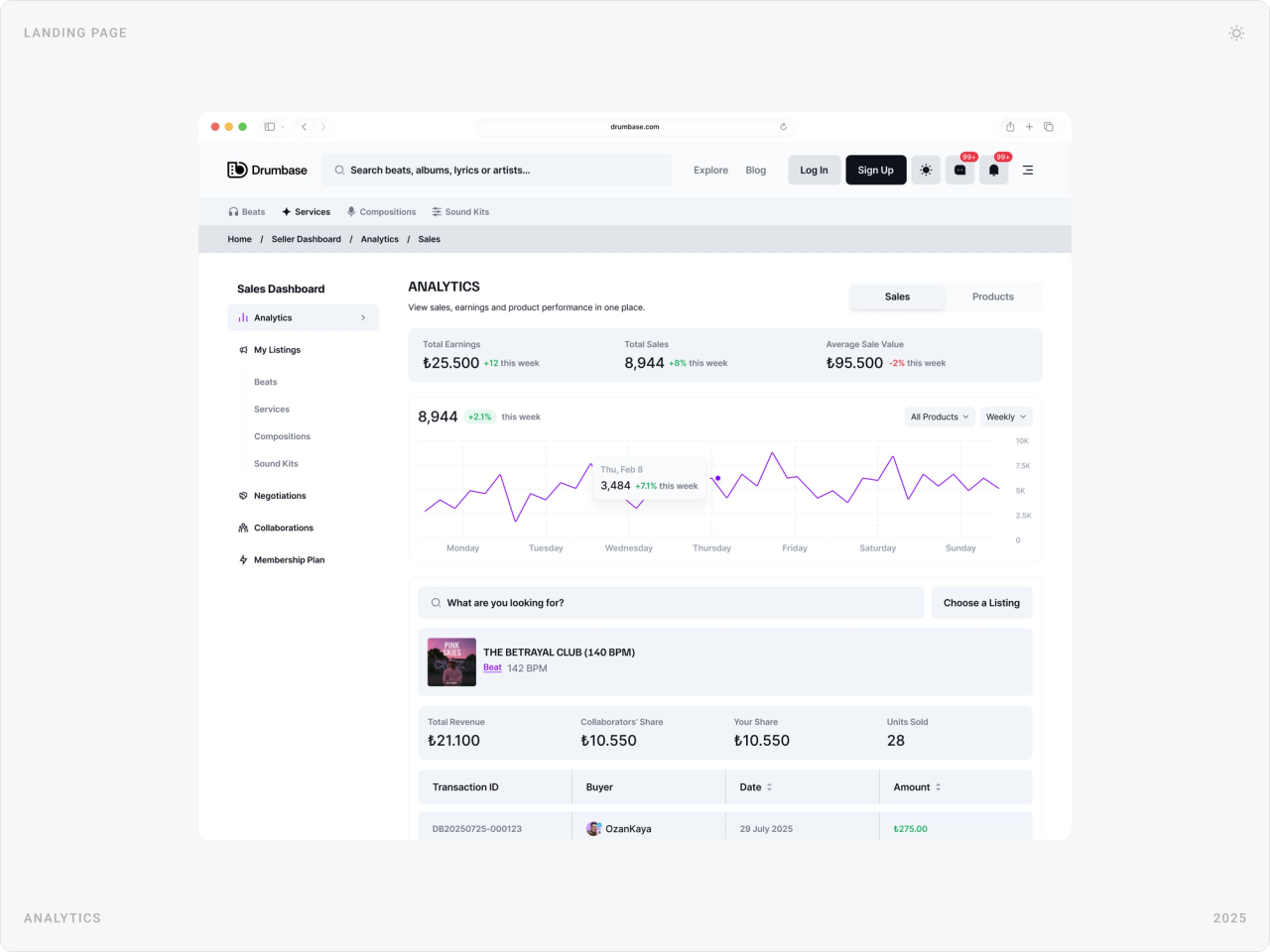
Task: Go to the Home breadcrumb
Action: [240, 239]
